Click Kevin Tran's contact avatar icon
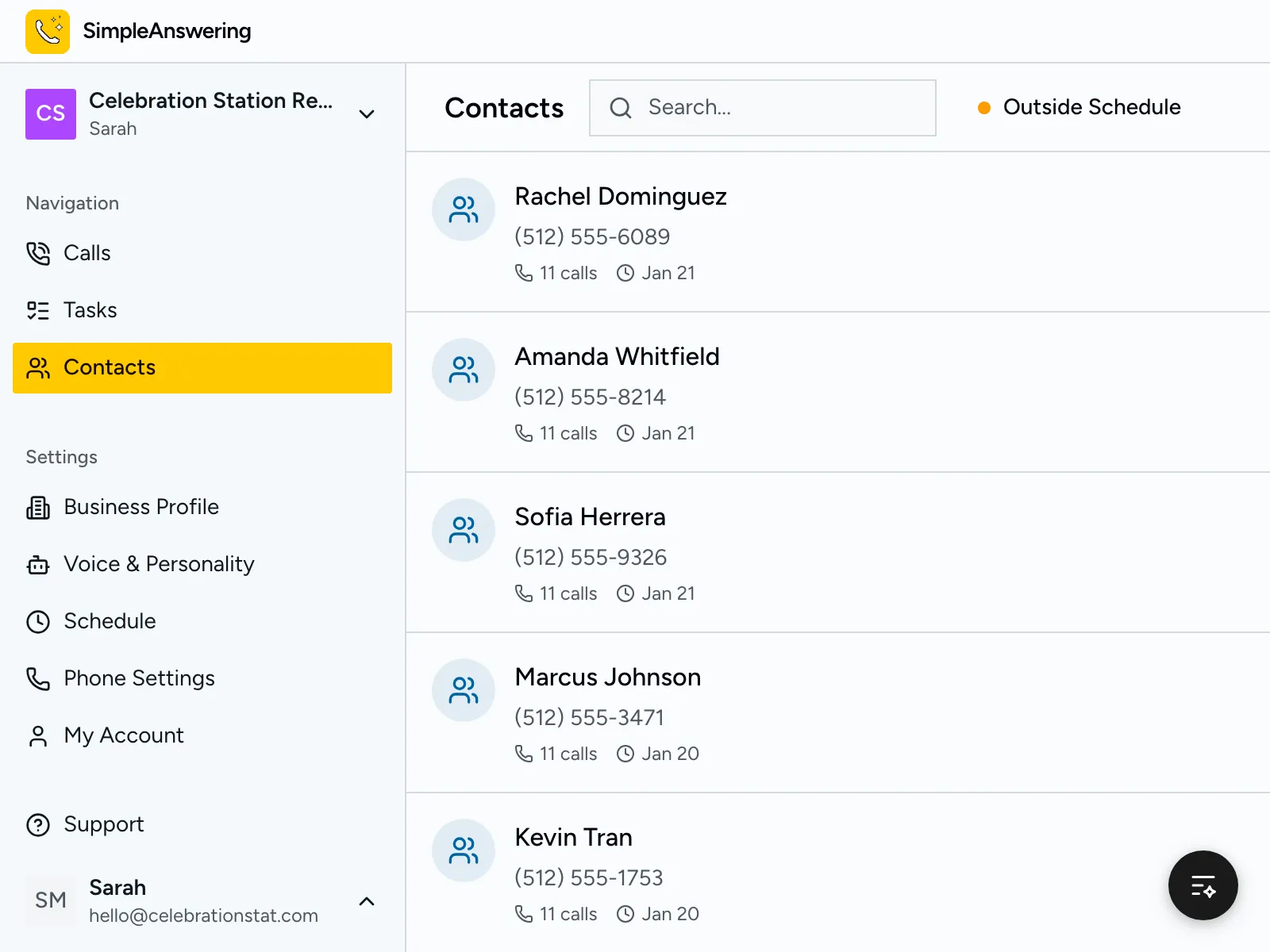1270x952 pixels. click(464, 850)
